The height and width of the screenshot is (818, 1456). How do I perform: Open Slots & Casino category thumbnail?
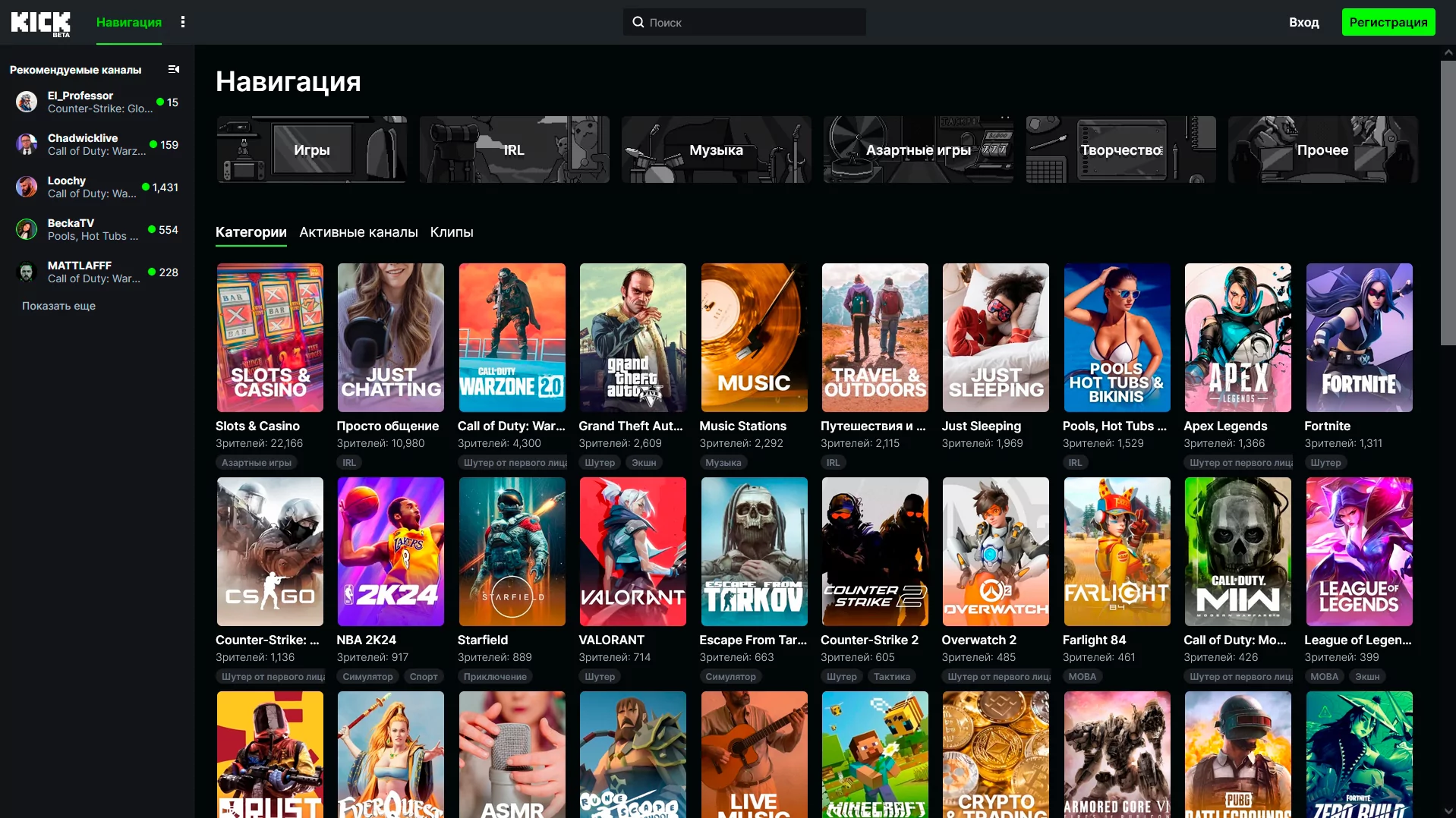coord(270,338)
